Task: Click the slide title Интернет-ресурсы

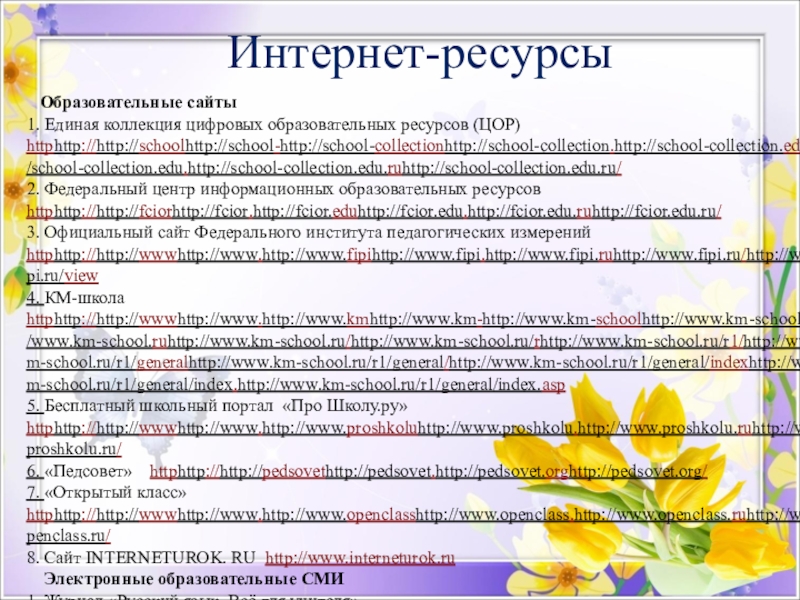Action: click(x=419, y=51)
